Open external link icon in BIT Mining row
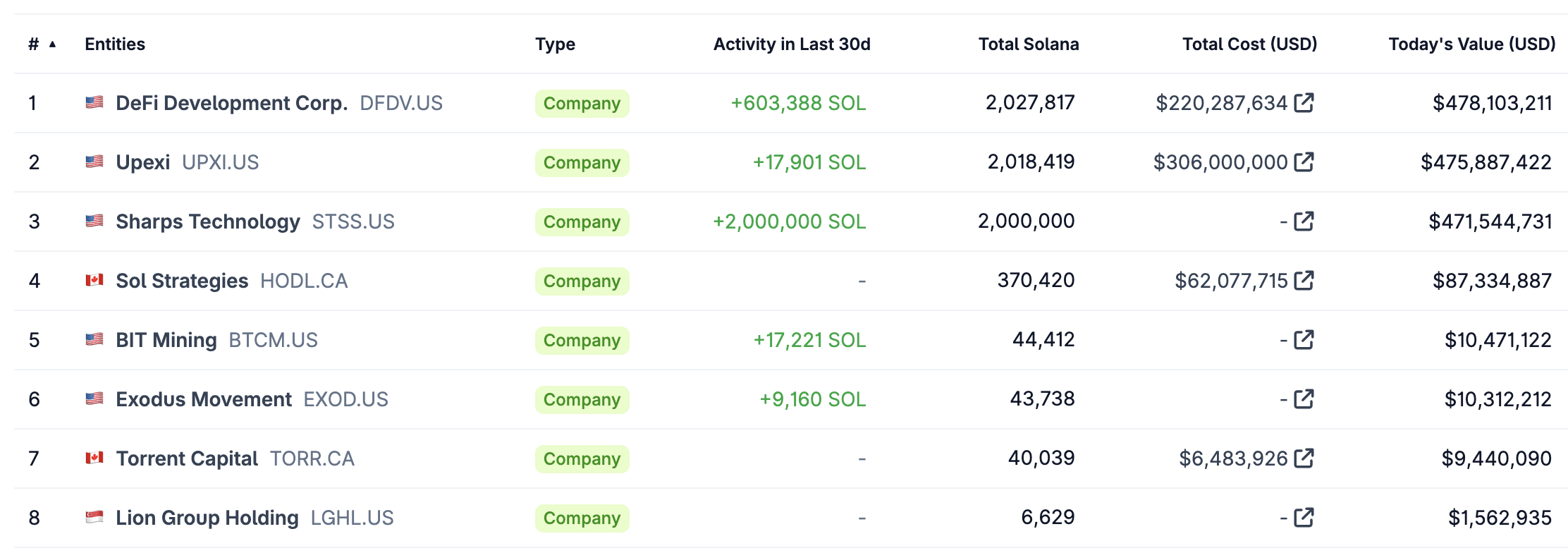Screen dimensions: 1568x553 coord(1304,340)
